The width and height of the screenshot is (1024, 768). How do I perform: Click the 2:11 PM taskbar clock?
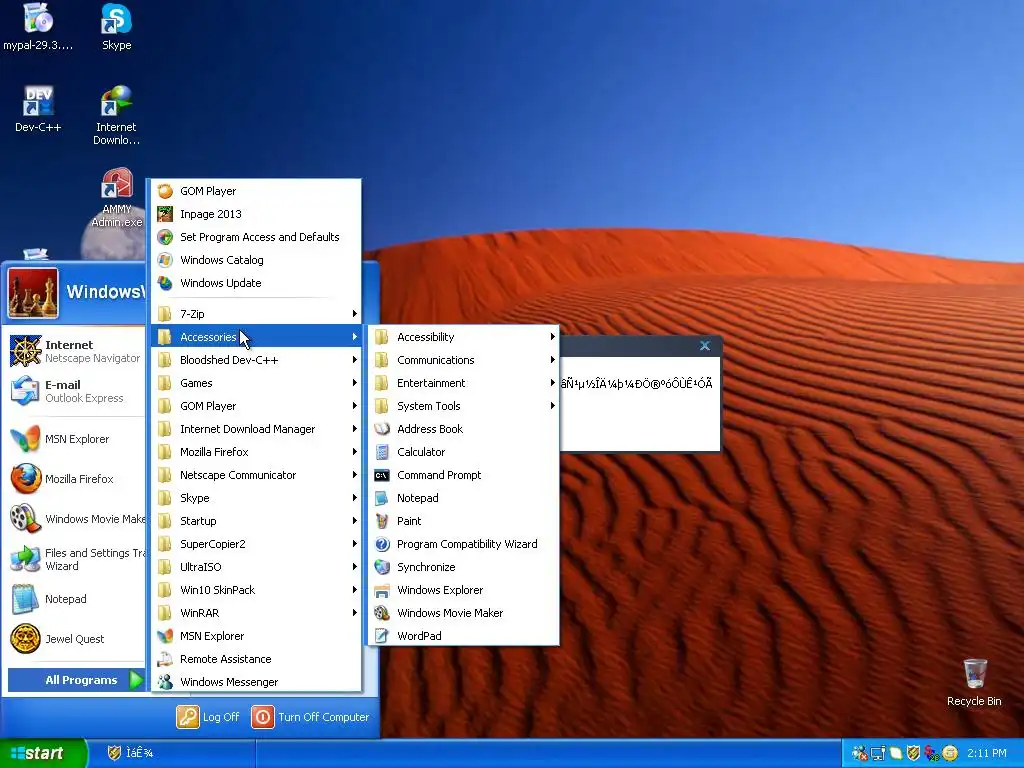987,753
